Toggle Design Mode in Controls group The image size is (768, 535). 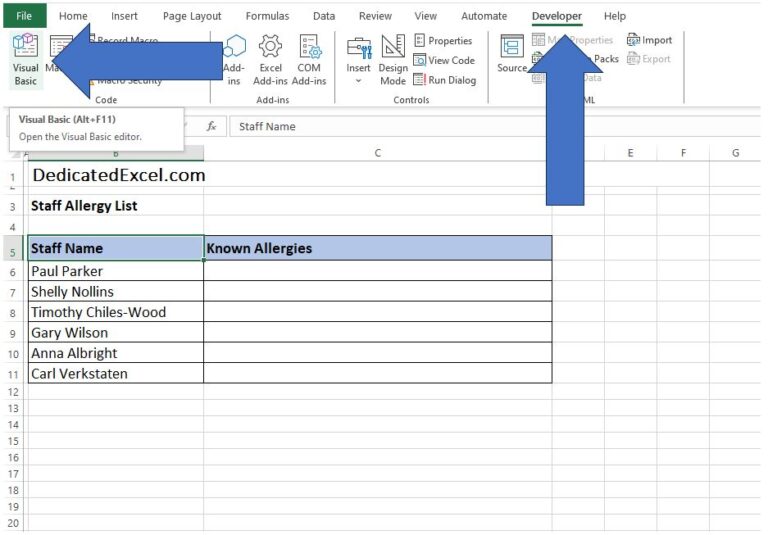pos(393,60)
